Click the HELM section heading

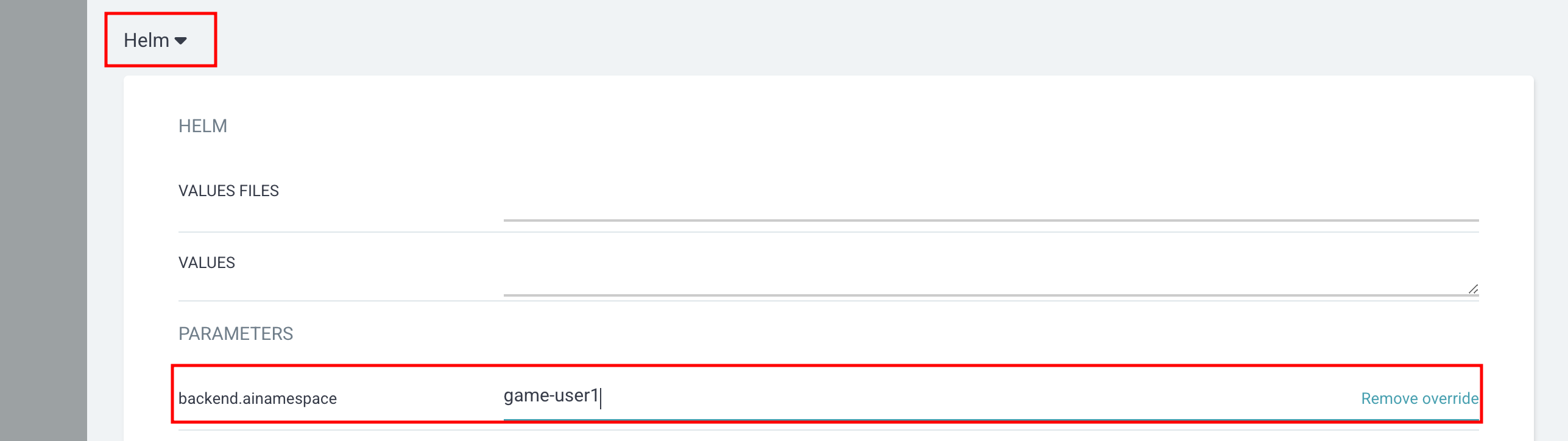(203, 126)
